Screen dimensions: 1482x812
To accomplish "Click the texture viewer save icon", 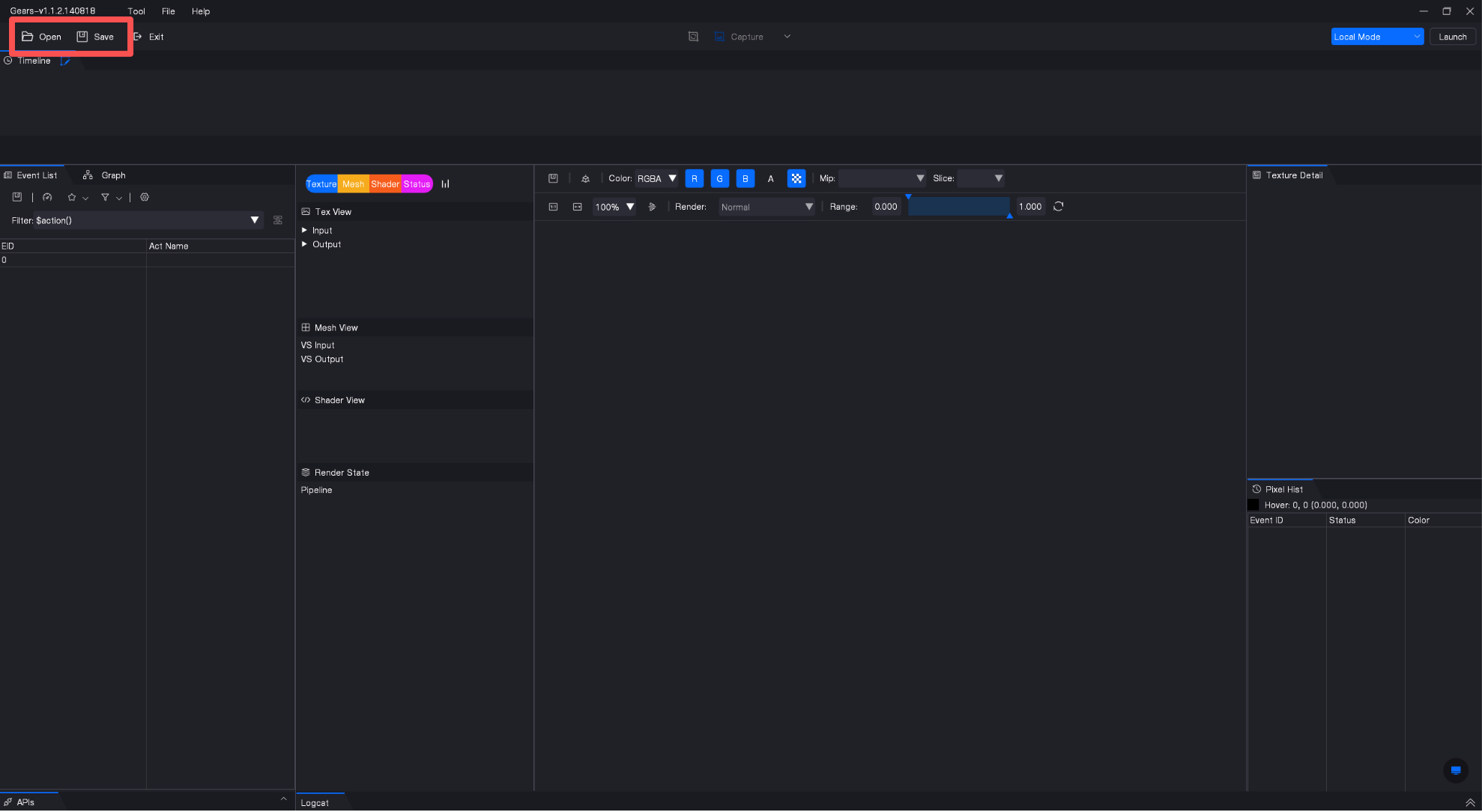I will 553,178.
